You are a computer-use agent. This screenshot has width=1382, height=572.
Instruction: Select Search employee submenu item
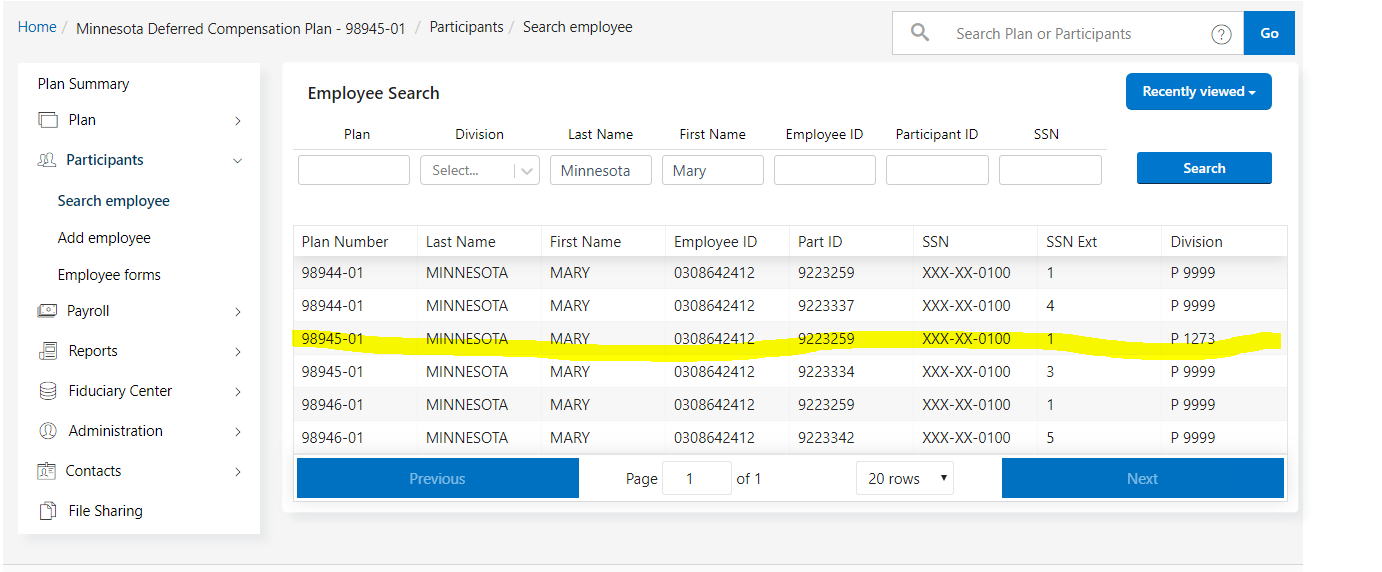click(x=114, y=201)
